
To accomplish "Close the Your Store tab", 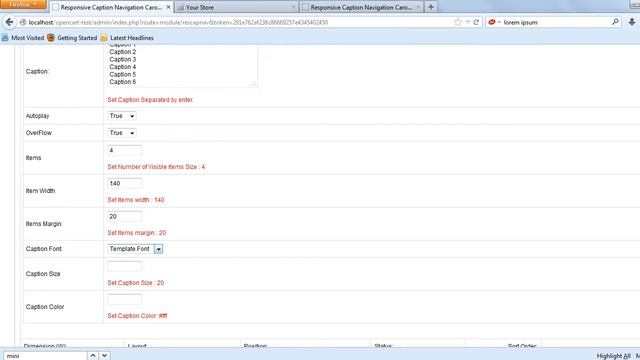I will coord(293,7).
